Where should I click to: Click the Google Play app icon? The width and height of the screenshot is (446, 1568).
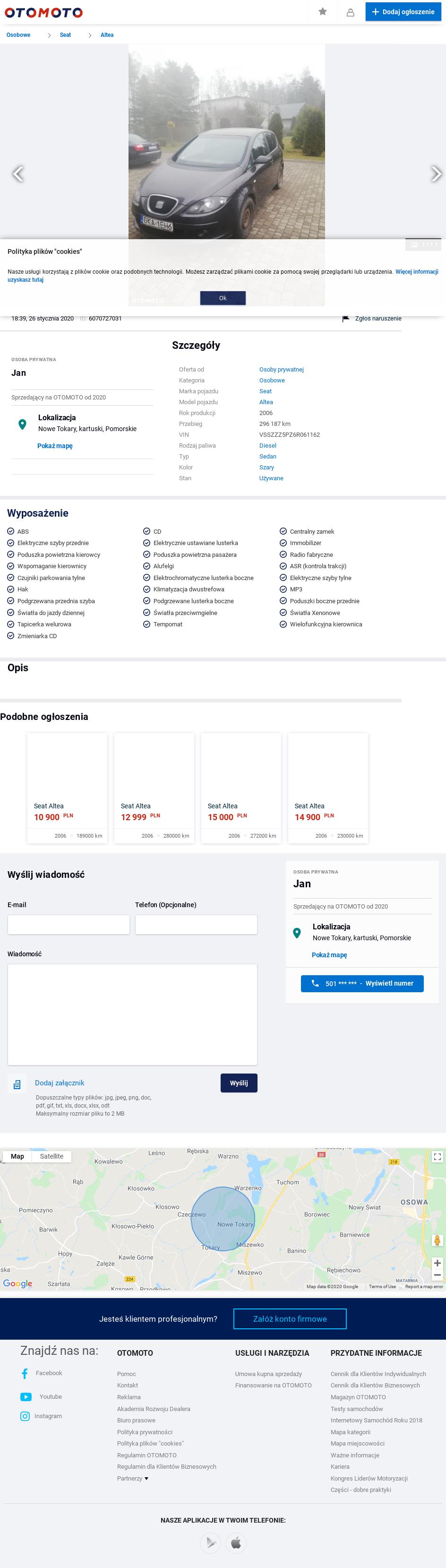211,1542
